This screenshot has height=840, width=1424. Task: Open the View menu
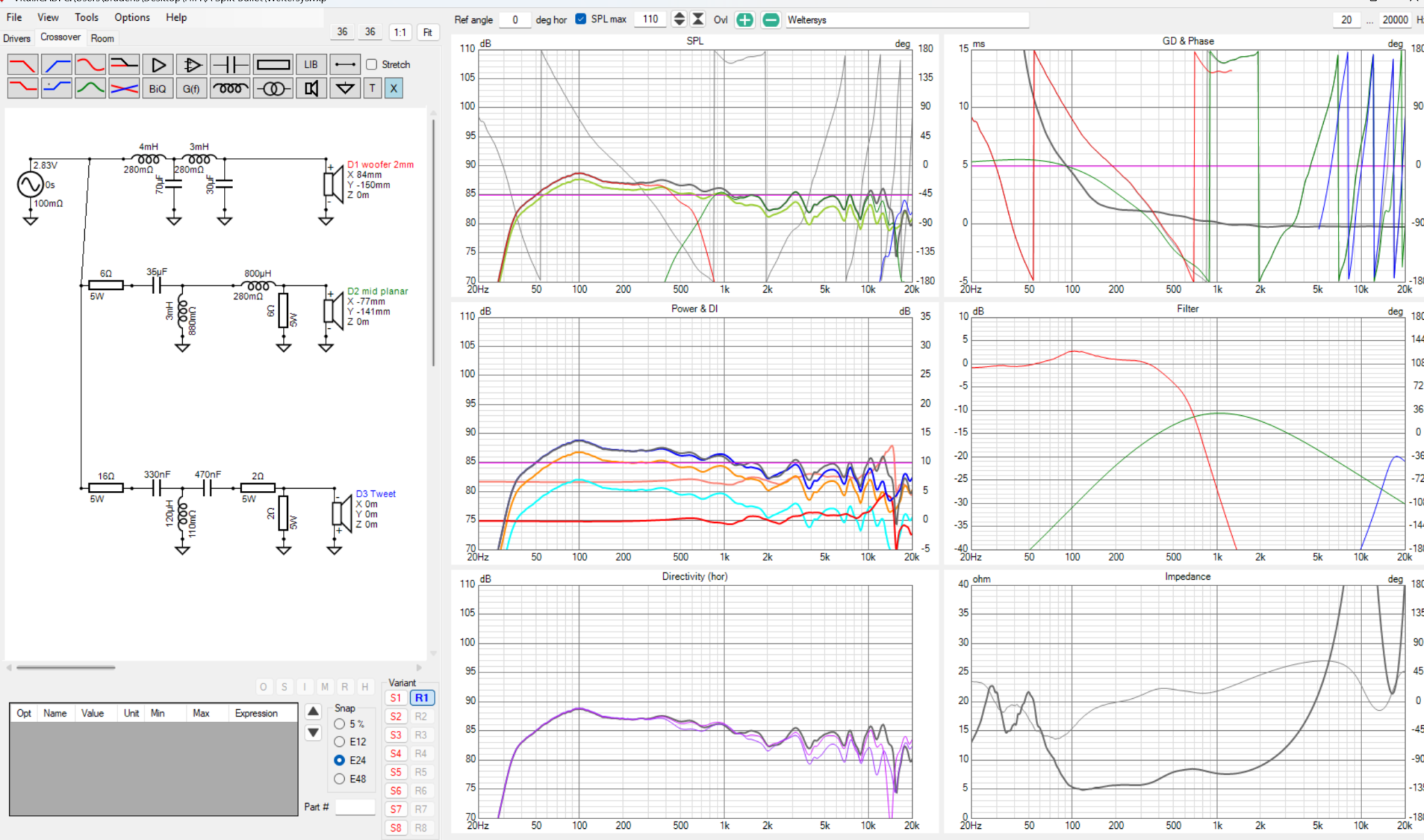48,17
